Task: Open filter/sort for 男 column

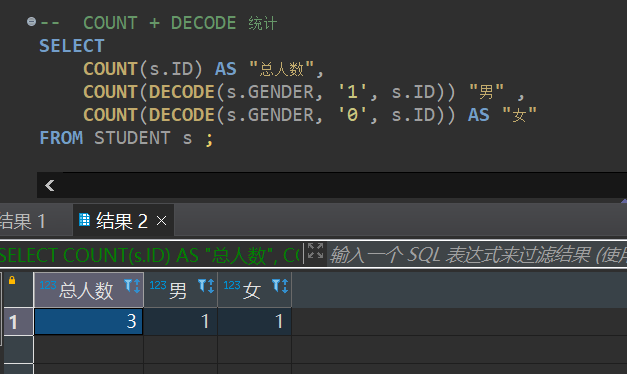Action: pos(206,286)
